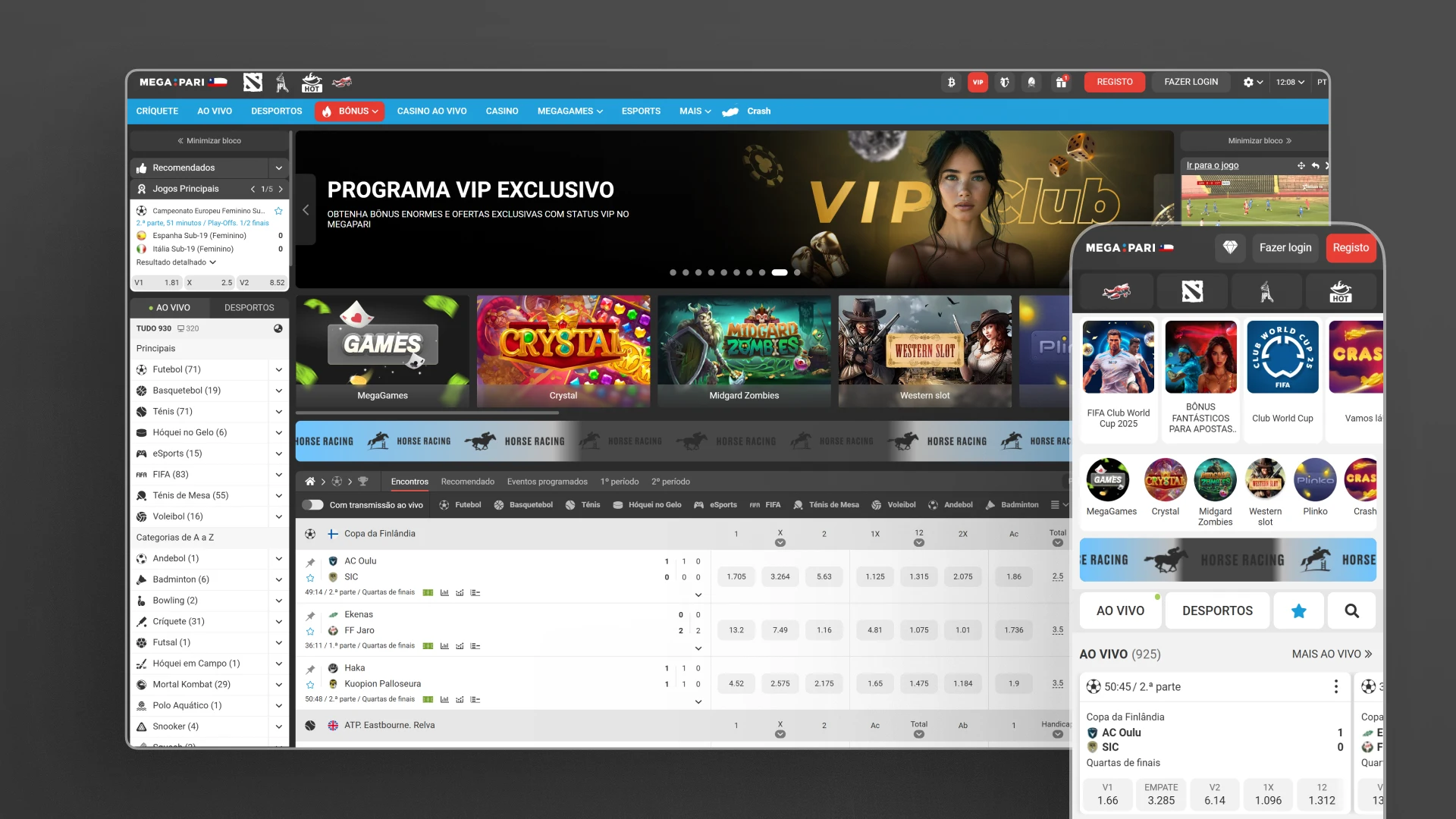Click the home icon in the events breadcrumb
The image size is (1456, 819).
point(310,482)
